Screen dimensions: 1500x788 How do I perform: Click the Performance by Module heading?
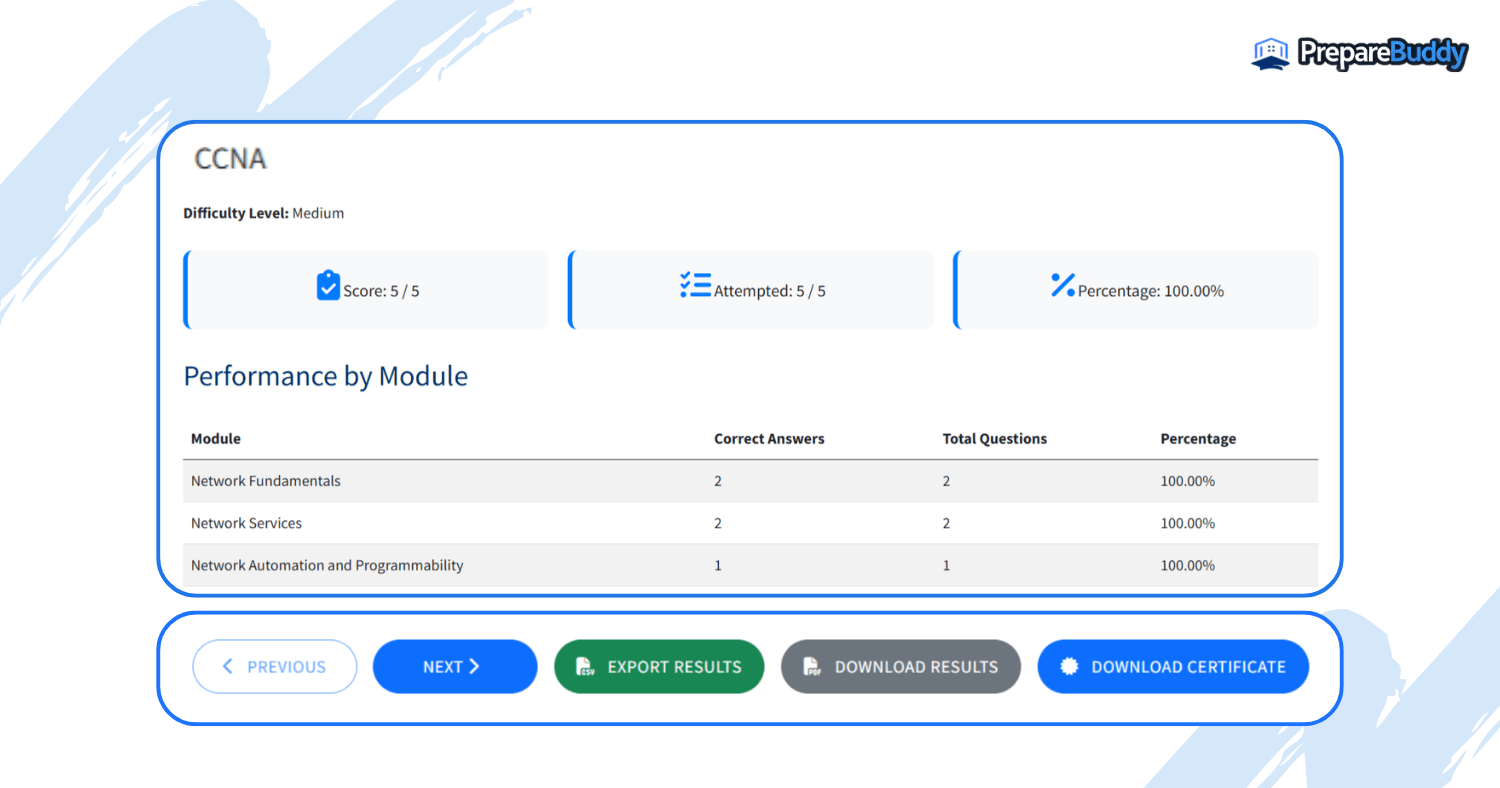325,376
